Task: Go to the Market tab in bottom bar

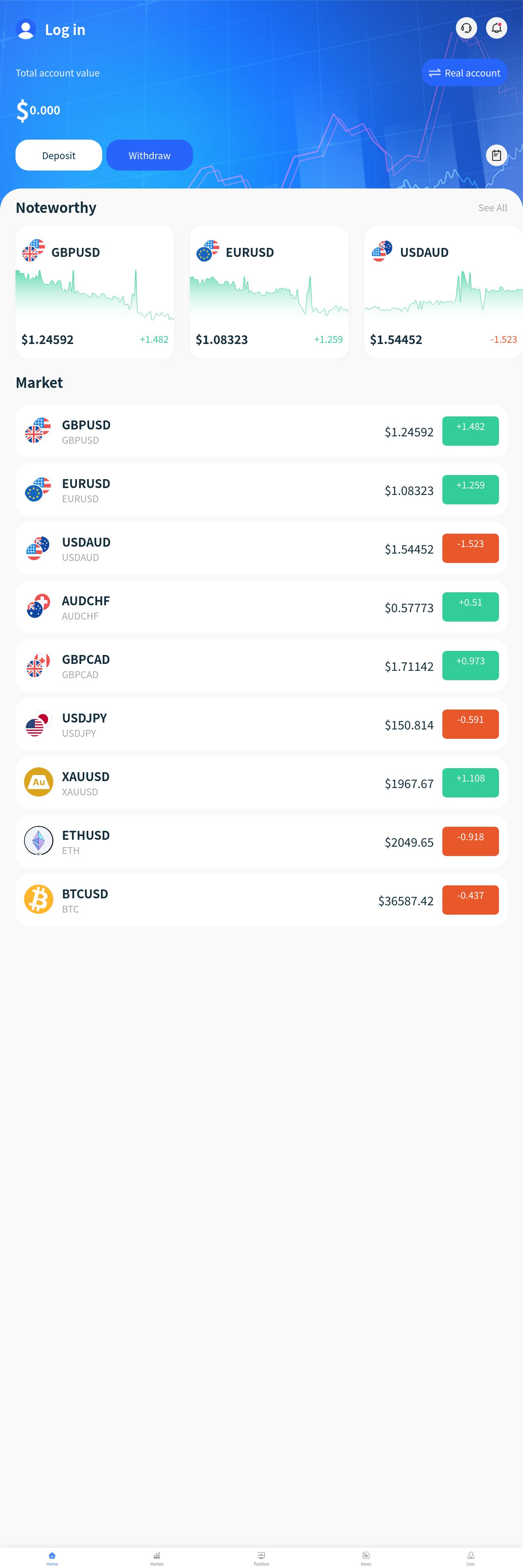Action: 156,1558
